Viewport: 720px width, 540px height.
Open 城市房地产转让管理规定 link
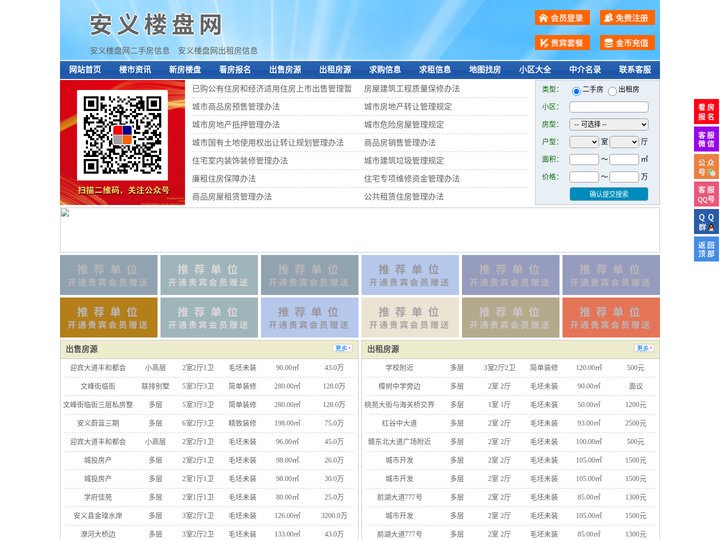pos(408,107)
